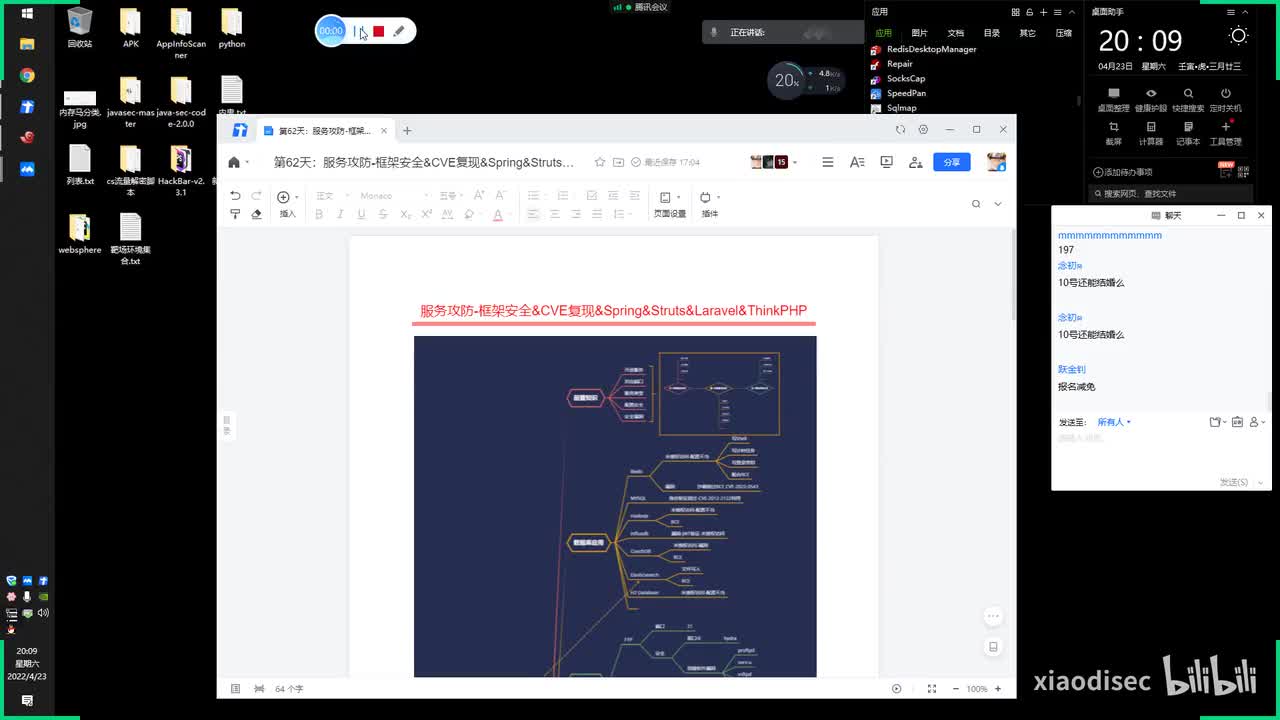1280x720 pixels.
Task: Open the Tencent Docs settings gear
Action: 923,130
